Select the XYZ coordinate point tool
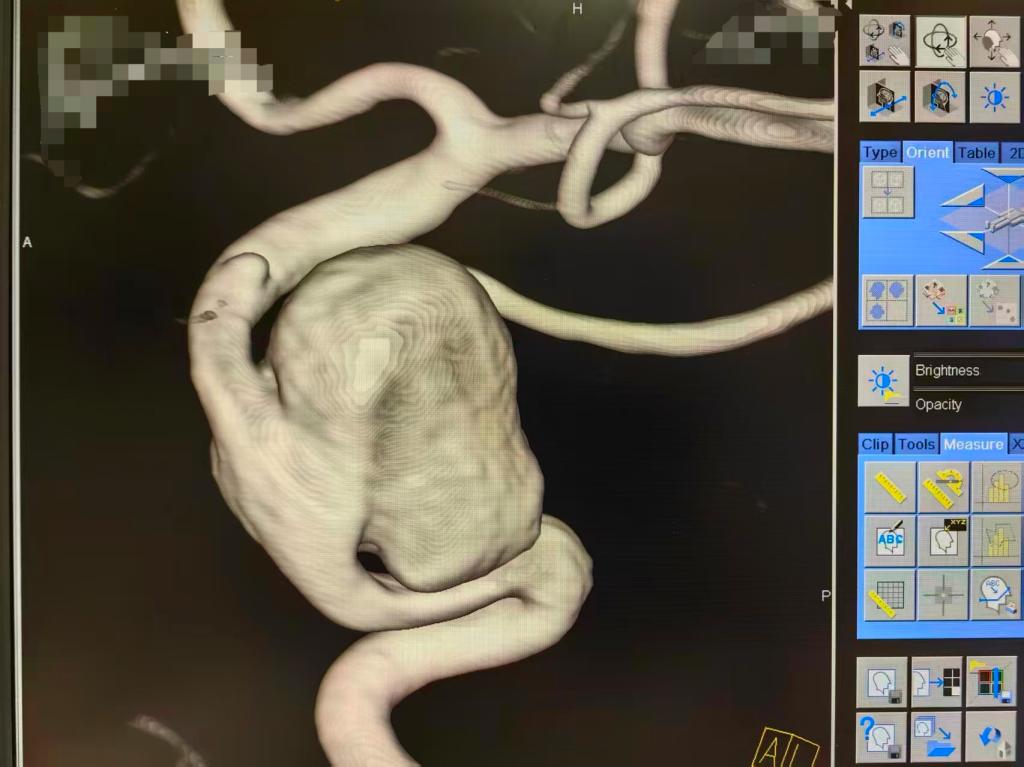Screen dimensions: 1024x767 tap(941, 541)
